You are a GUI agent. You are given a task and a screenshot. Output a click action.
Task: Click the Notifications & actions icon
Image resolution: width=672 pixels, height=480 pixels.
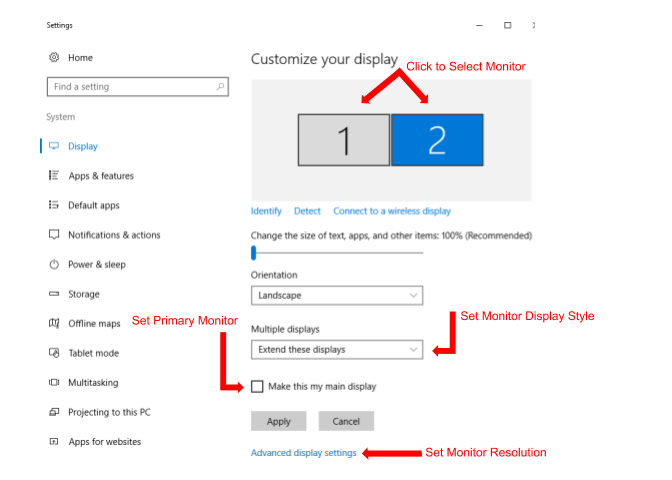[x=54, y=235]
